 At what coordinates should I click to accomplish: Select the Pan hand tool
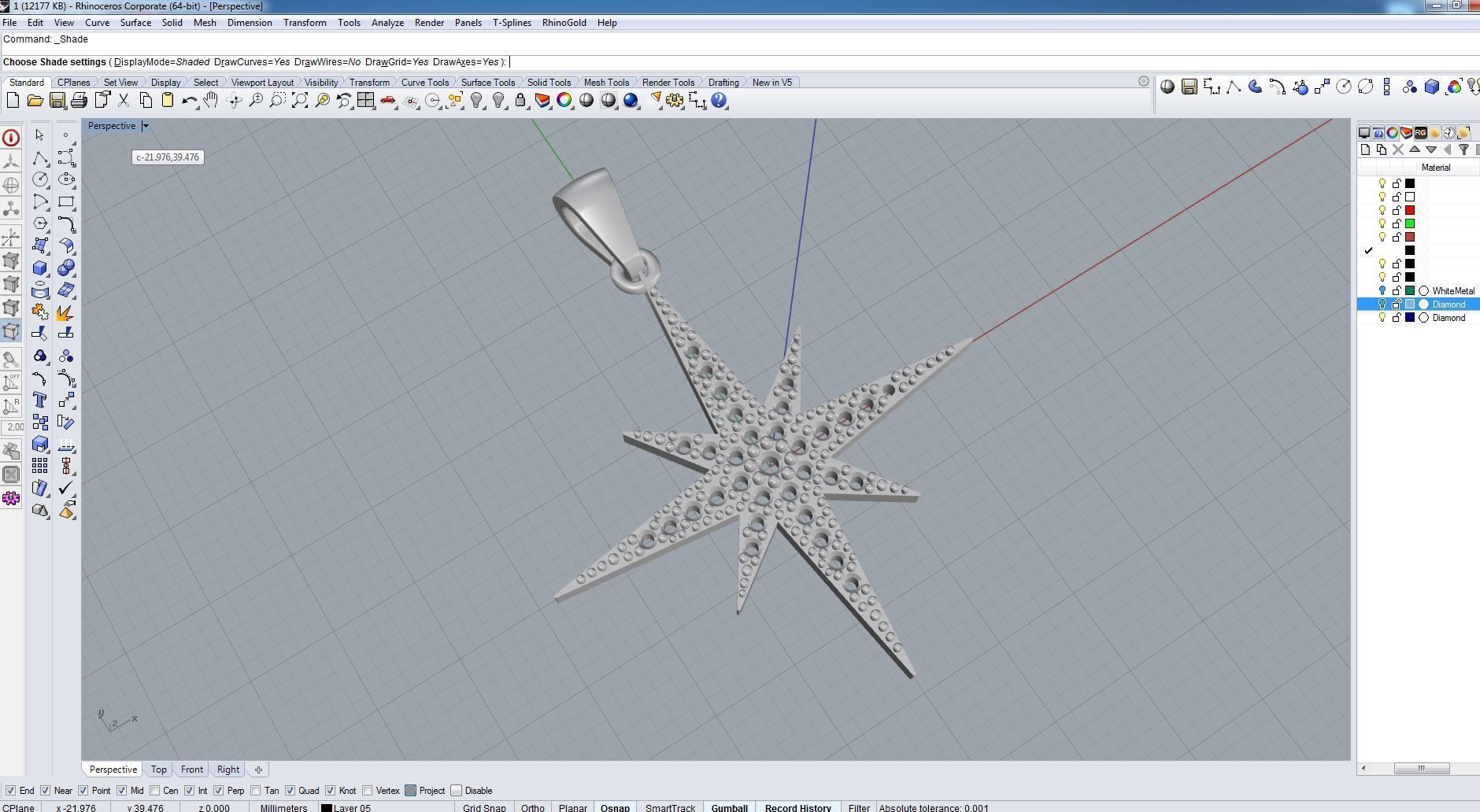211,100
